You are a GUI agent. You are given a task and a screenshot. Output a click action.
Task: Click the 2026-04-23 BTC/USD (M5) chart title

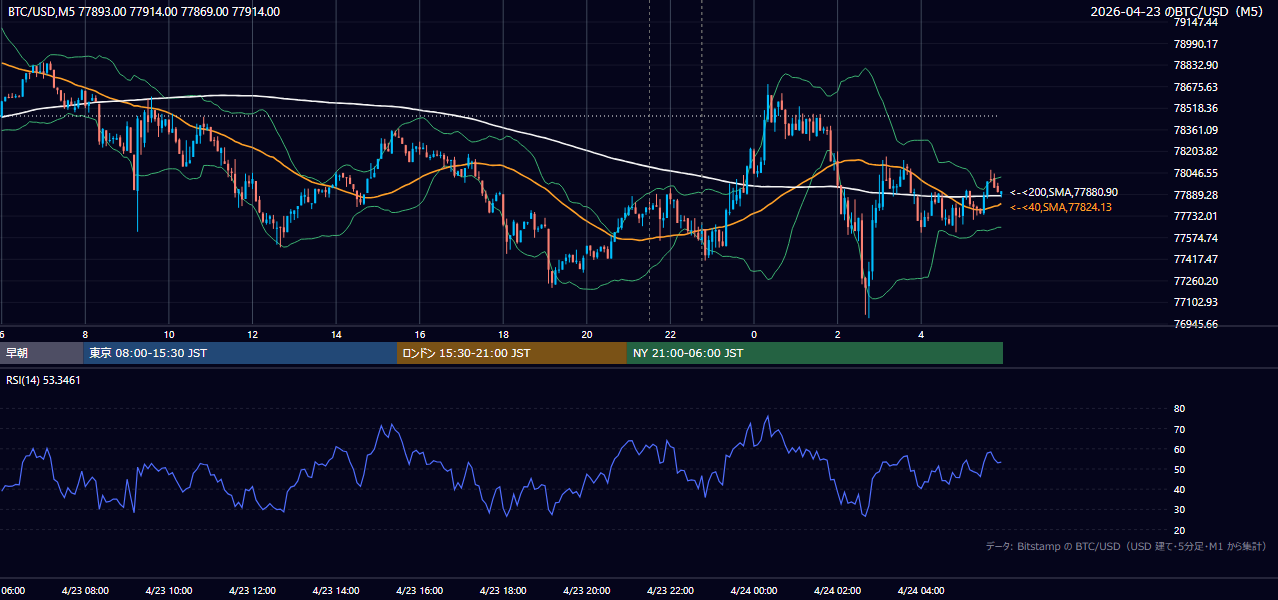tap(1178, 12)
